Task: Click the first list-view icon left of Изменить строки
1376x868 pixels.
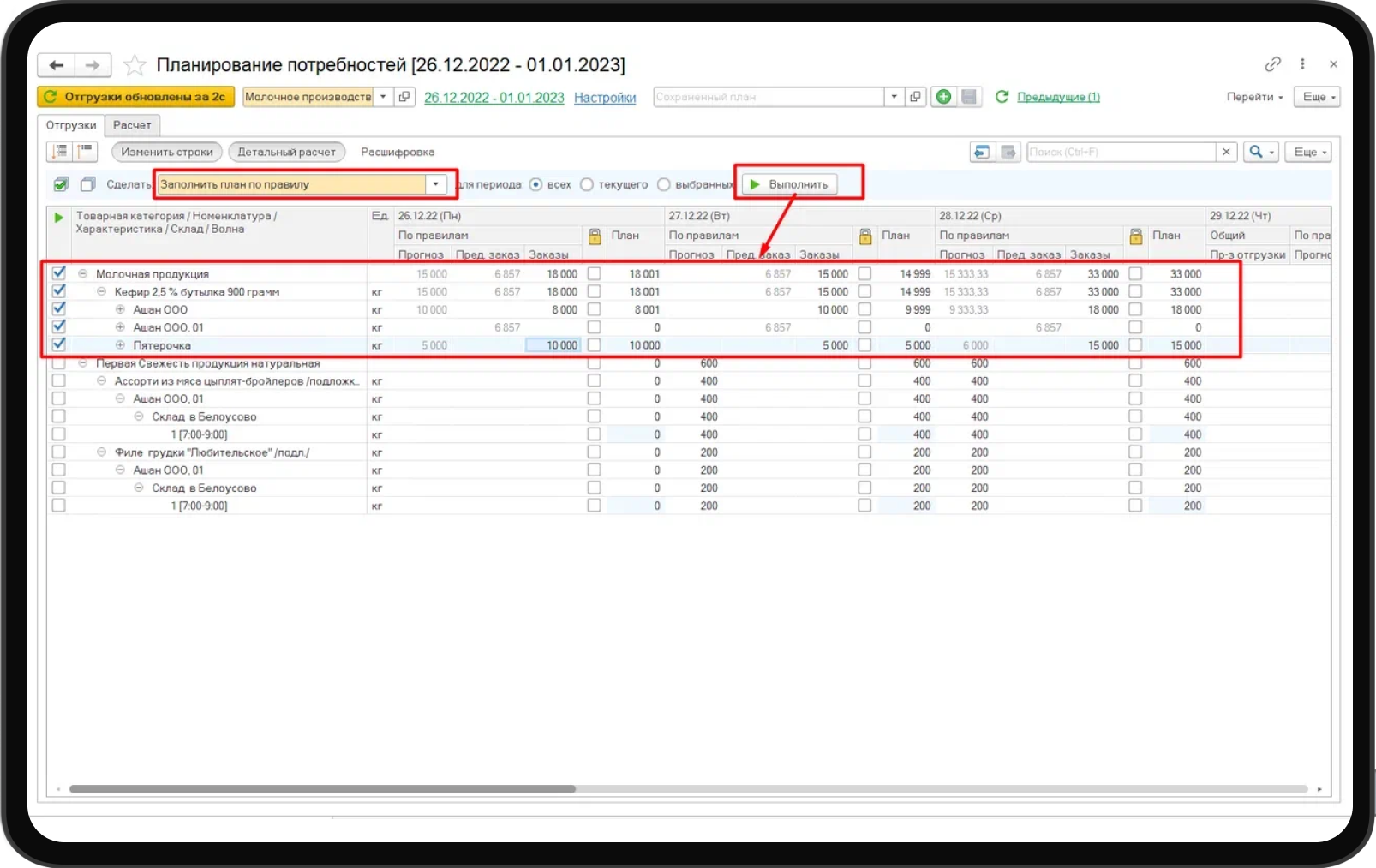Action: (x=60, y=152)
